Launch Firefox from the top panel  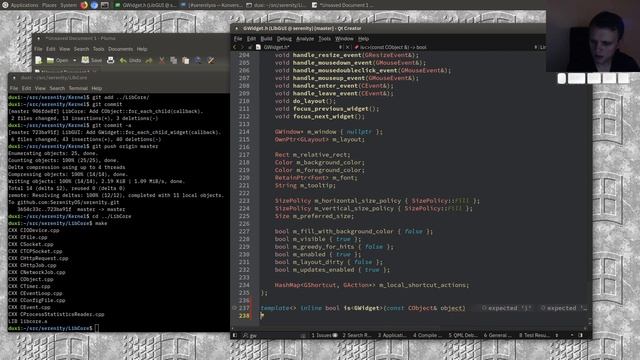[x=84, y=5]
